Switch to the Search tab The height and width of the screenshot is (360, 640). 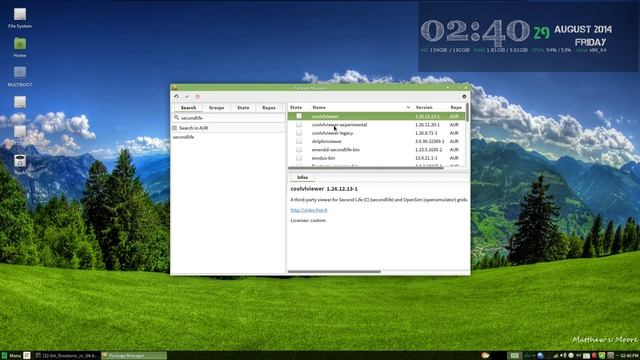point(188,108)
